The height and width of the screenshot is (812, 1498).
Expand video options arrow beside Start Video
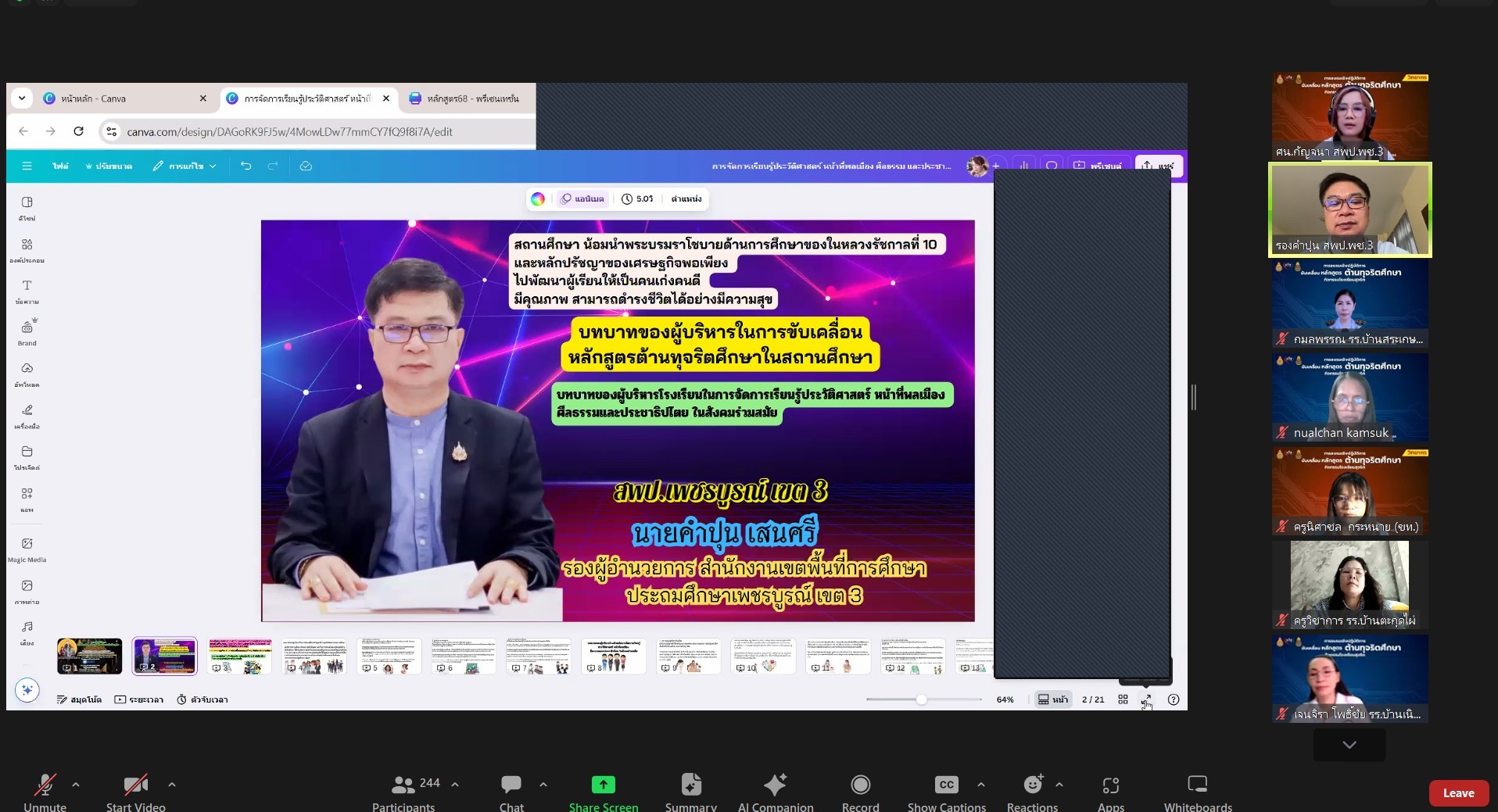pos(172,784)
